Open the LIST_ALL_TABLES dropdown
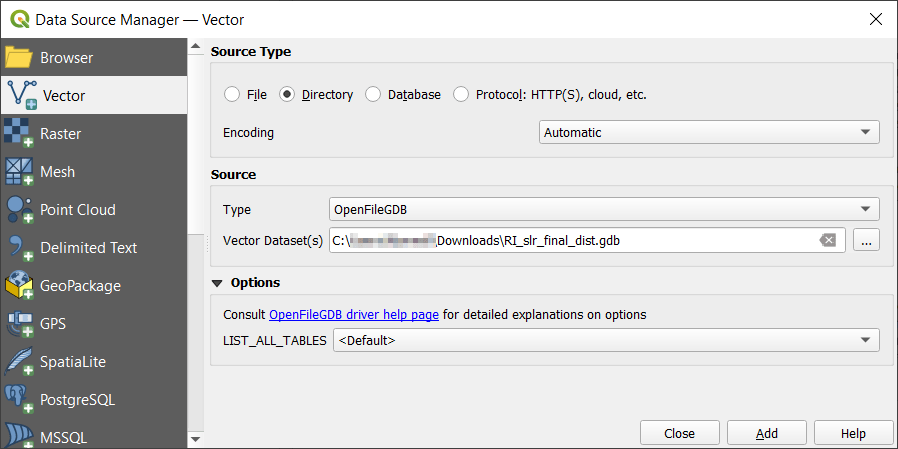The image size is (898, 449). click(606, 340)
